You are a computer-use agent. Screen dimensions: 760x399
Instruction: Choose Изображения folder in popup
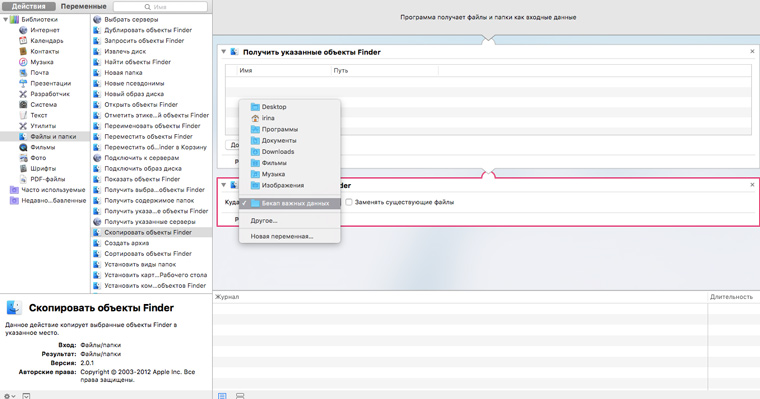coord(289,185)
